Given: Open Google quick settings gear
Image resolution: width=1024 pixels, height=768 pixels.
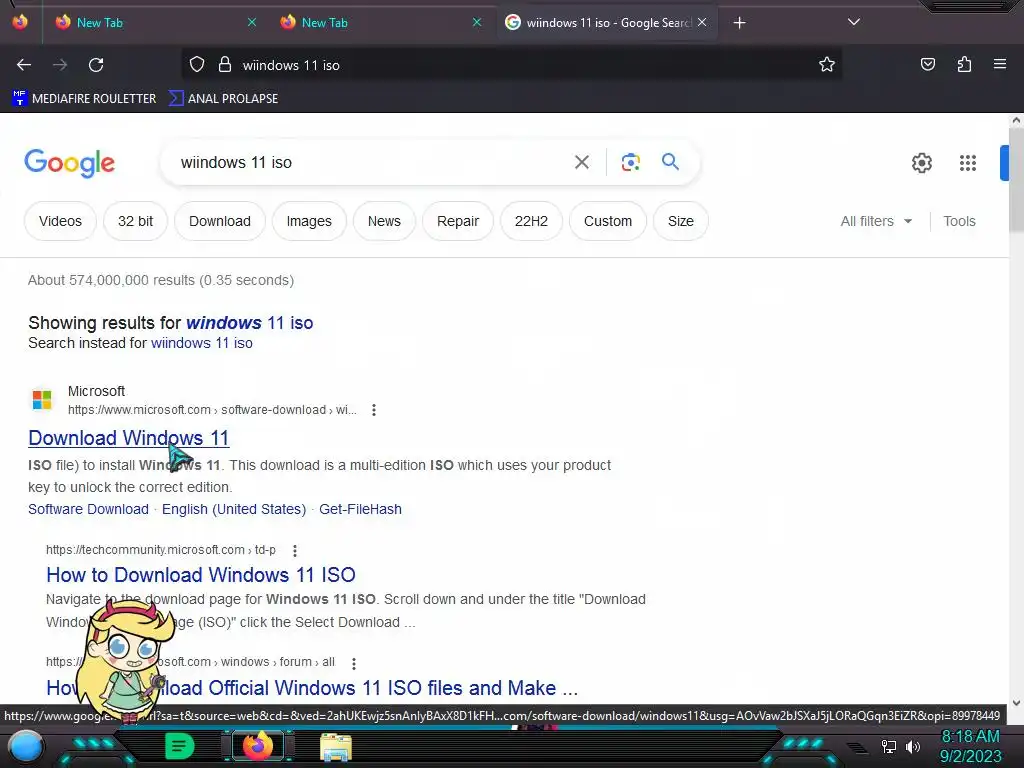Looking at the screenshot, I should [x=921, y=163].
